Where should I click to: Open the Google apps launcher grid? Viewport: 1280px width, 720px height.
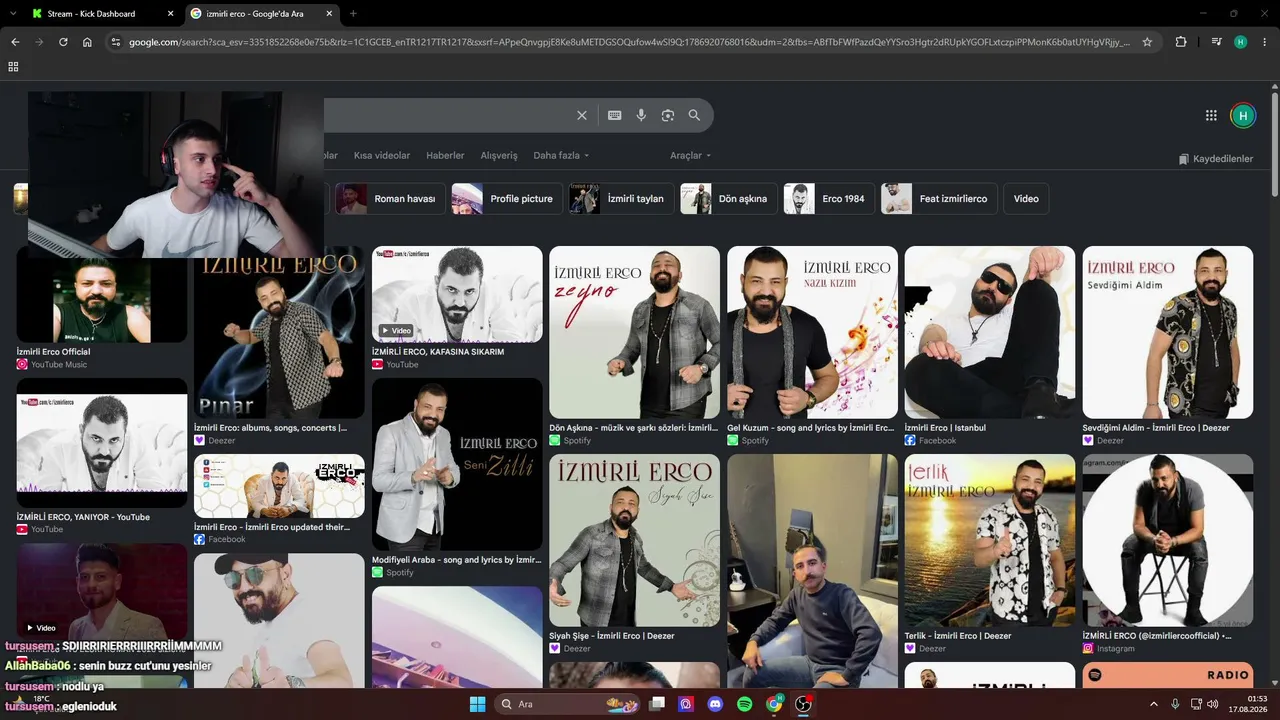pos(1211,115)
